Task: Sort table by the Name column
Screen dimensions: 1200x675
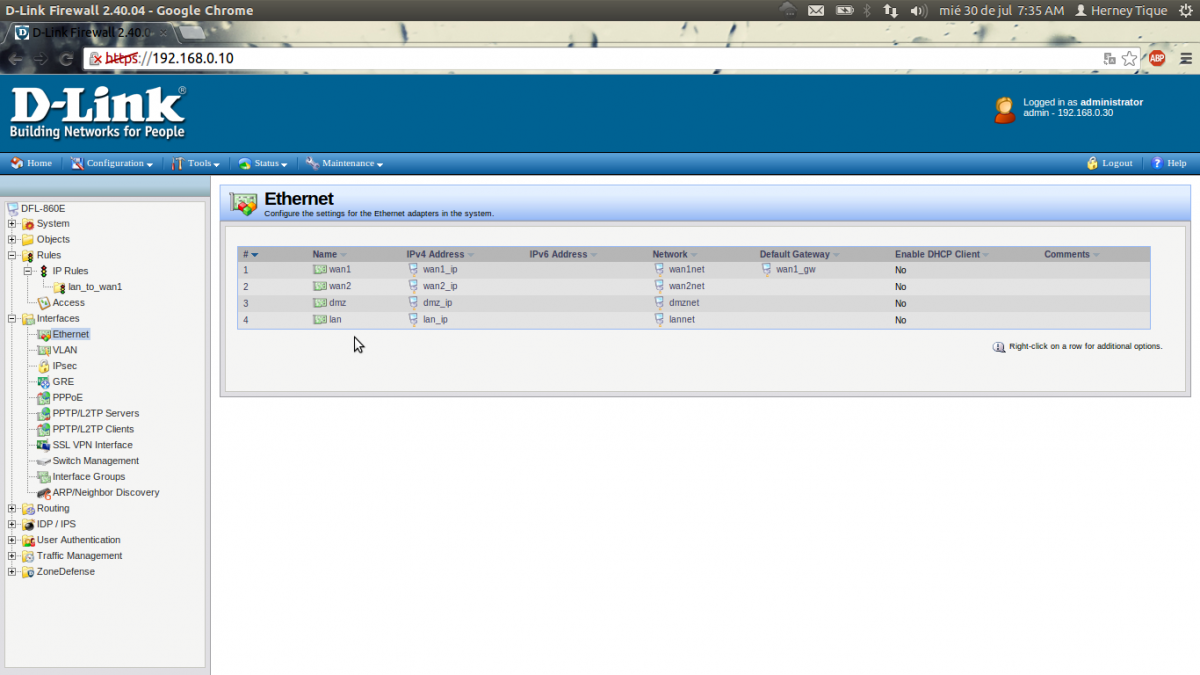Action: (x=329, y=255)
